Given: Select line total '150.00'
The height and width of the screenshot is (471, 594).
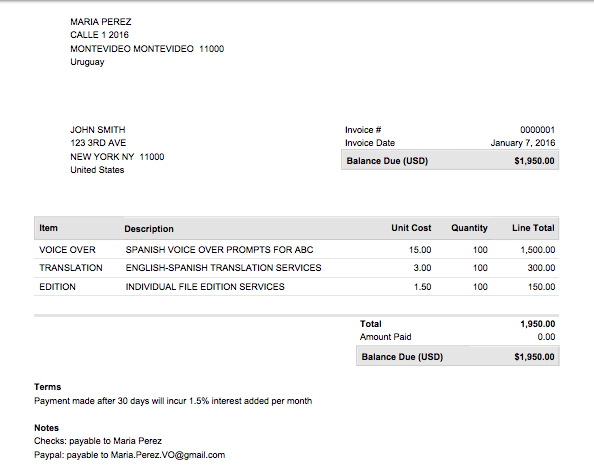Looking at the screenshot, I should [542, 287].
